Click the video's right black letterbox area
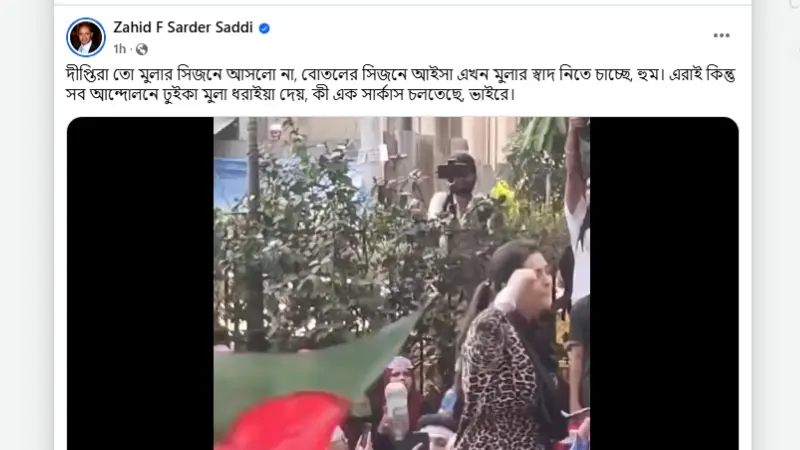Screen dimensions: 800x450 tap(664, 283)
